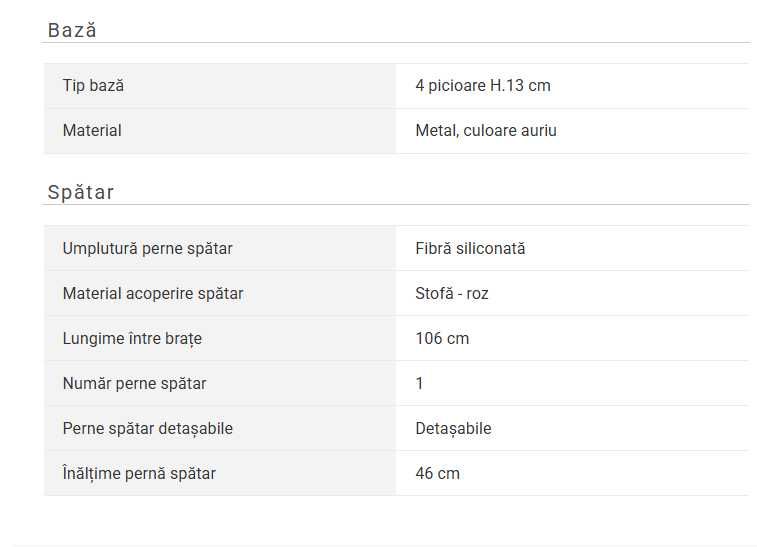Select the 46 cm value
Image resolution: width=757 pixels, height=547 pixels.
point(438,473)
